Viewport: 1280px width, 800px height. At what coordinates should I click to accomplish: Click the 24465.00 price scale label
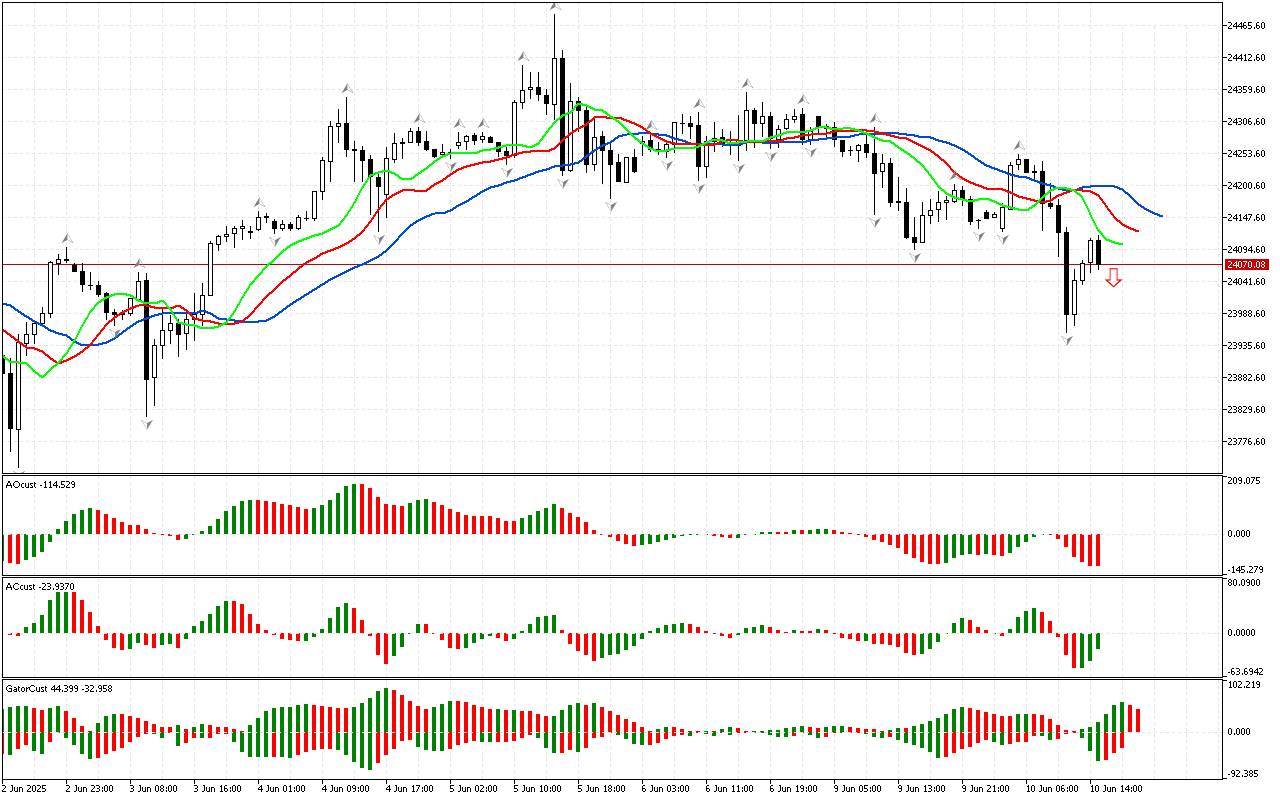pos(1245,26)
